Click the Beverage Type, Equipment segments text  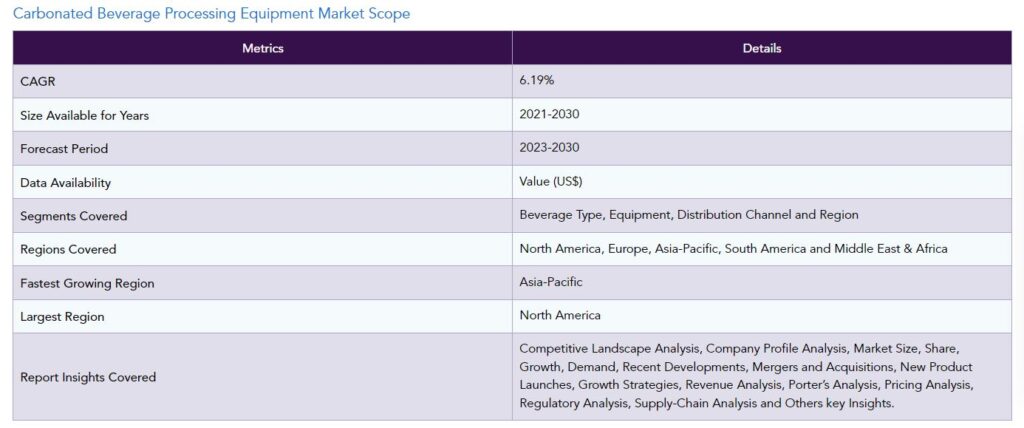689,215
